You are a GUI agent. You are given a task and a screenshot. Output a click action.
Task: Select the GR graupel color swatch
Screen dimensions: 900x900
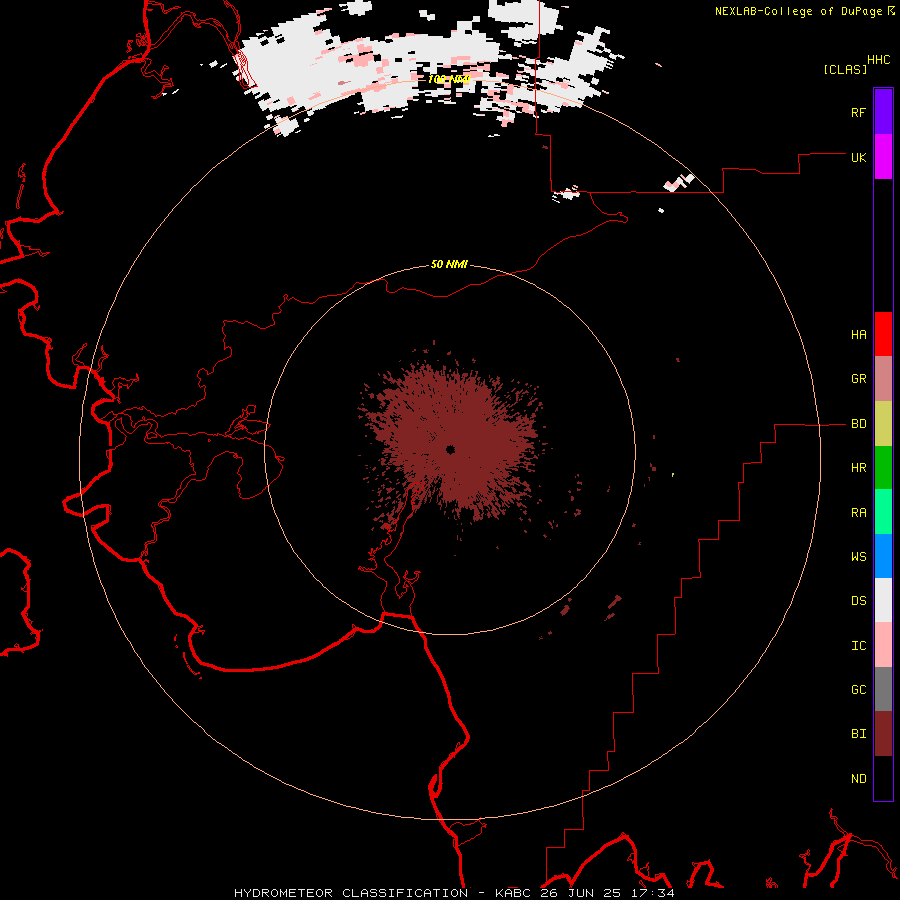click(883, 379)
